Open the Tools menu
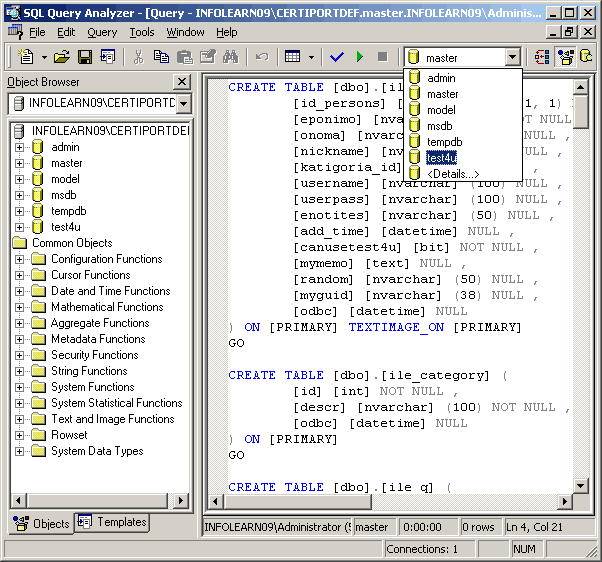This screenshot has height=562, width=602. [142, 32]
